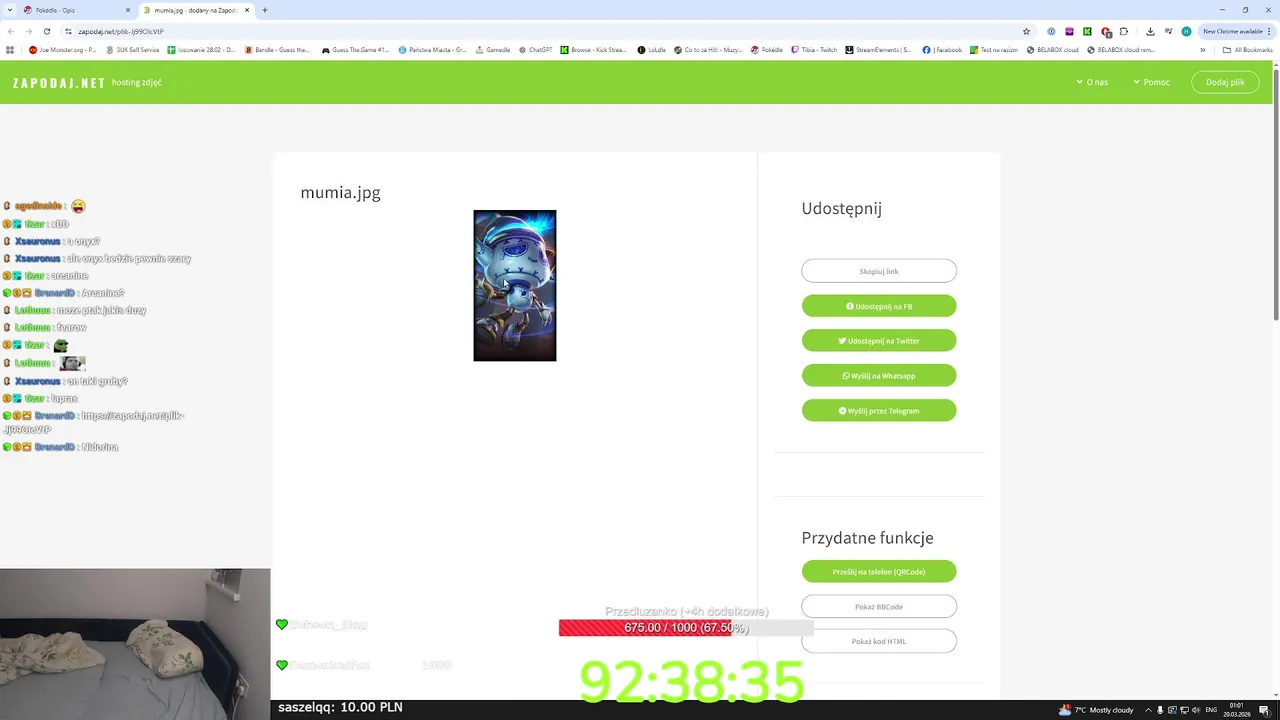Screen dimensions: 1280x720
Task: Switch the ENG input language indicator
Action: click(1211, 710)
